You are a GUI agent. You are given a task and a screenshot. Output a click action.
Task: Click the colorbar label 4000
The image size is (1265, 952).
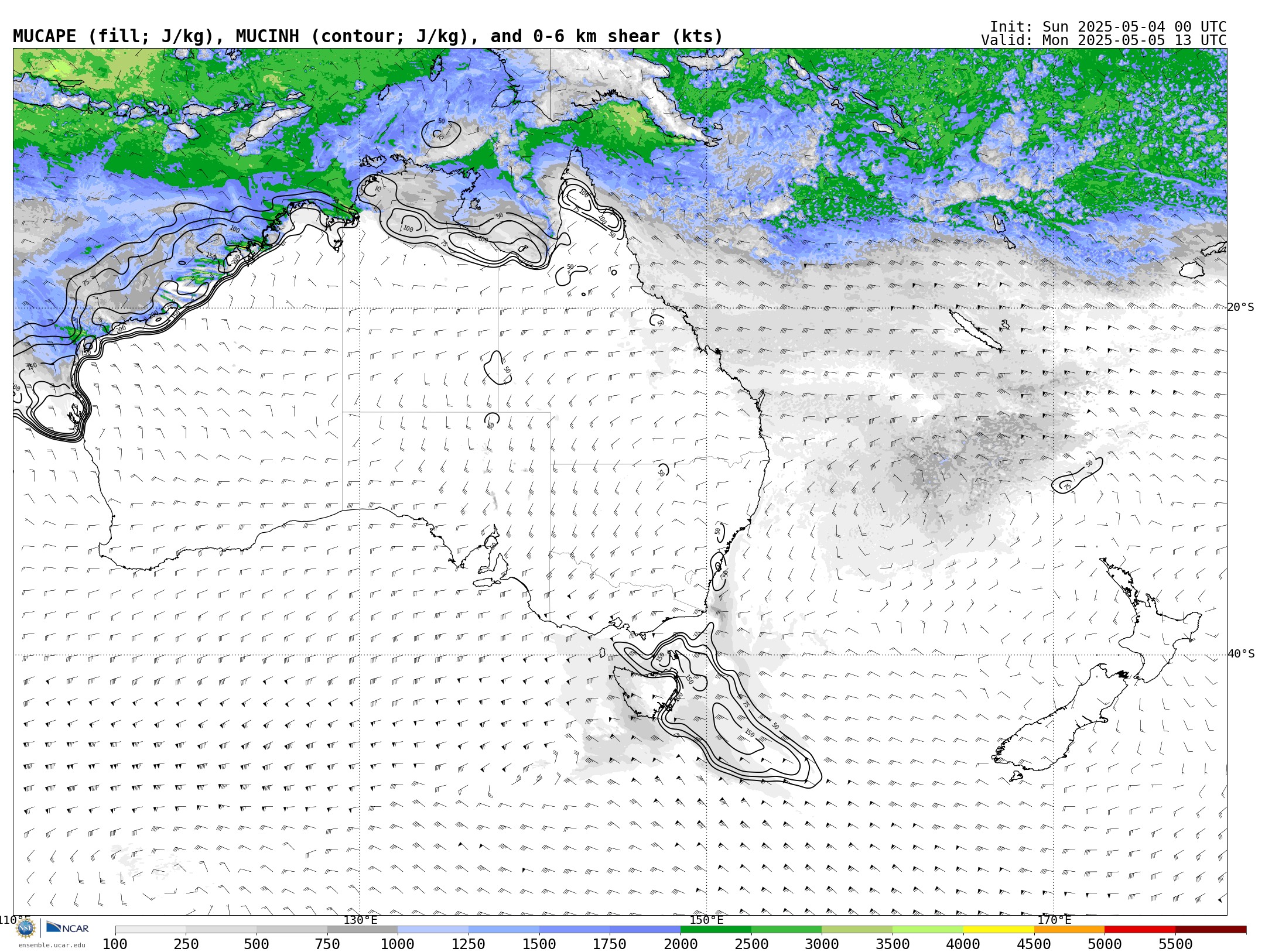point(963,944)
